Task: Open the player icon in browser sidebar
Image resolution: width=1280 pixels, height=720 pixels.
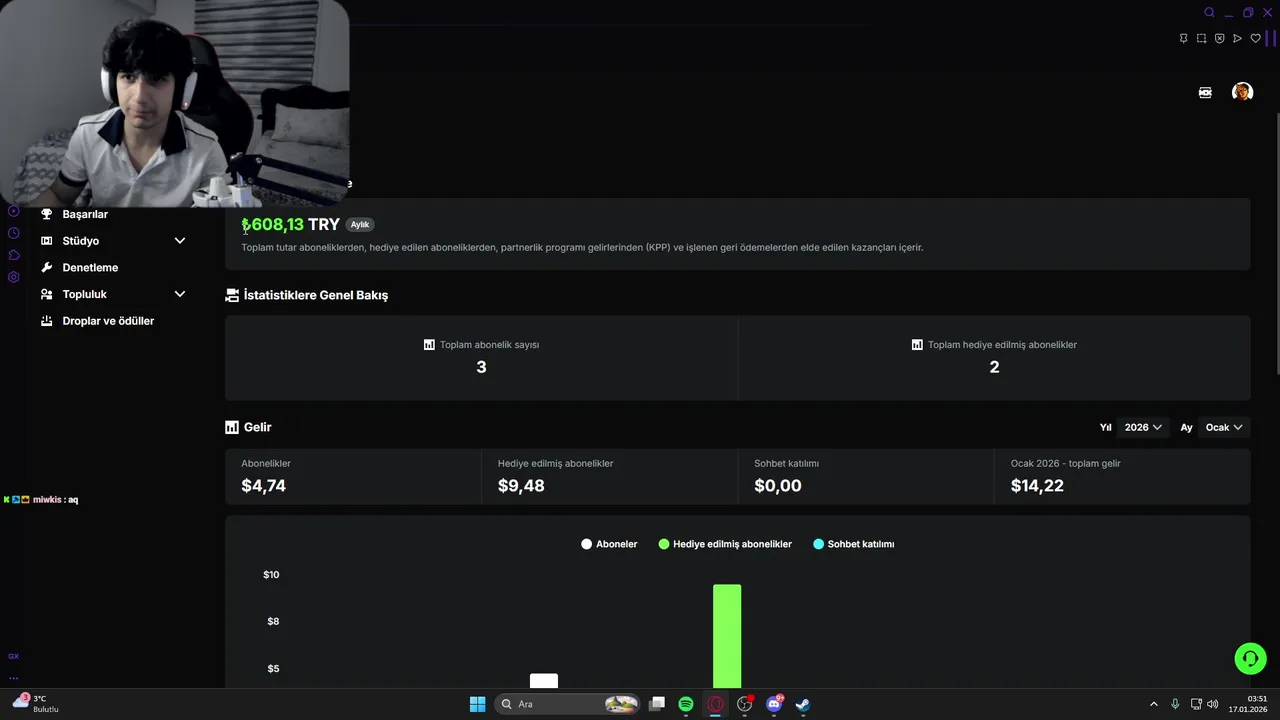Action: click(13, 211)
